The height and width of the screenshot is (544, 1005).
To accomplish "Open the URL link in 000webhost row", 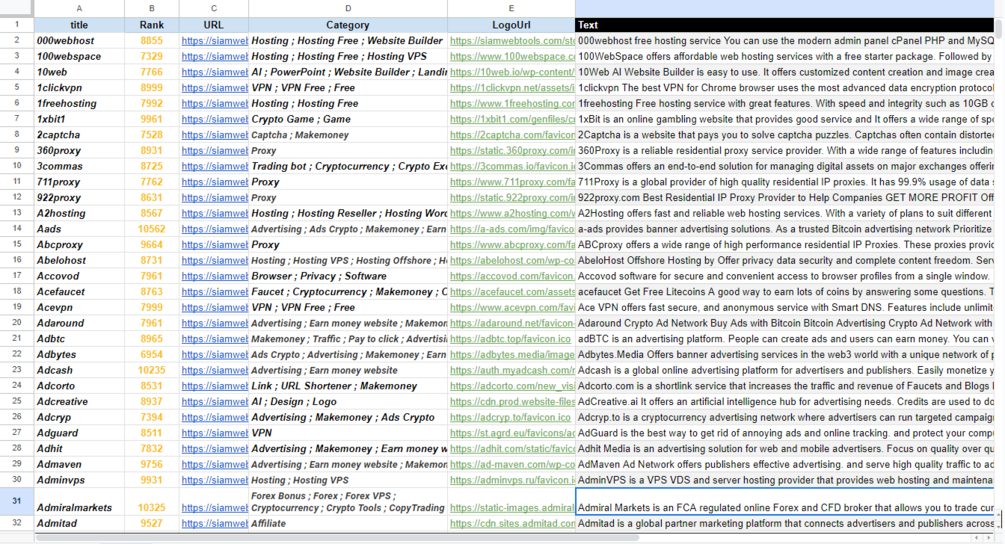I will click(215, 40).
